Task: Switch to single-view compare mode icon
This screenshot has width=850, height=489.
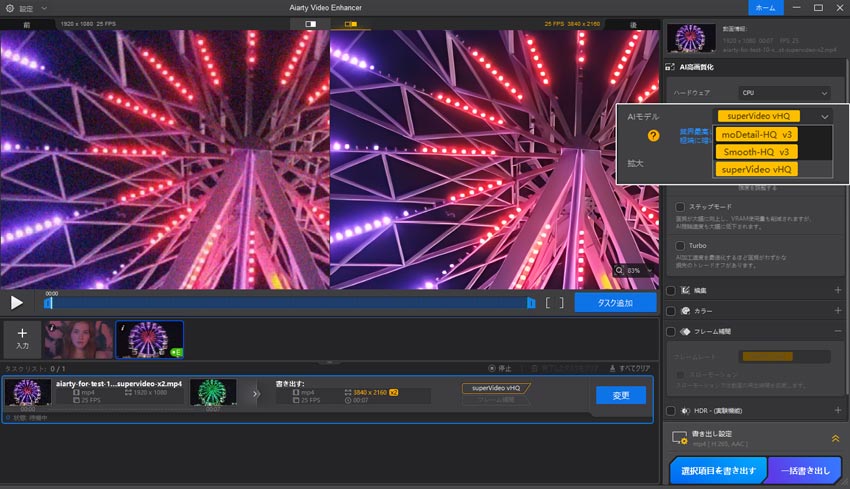Action: click(311, 24)
